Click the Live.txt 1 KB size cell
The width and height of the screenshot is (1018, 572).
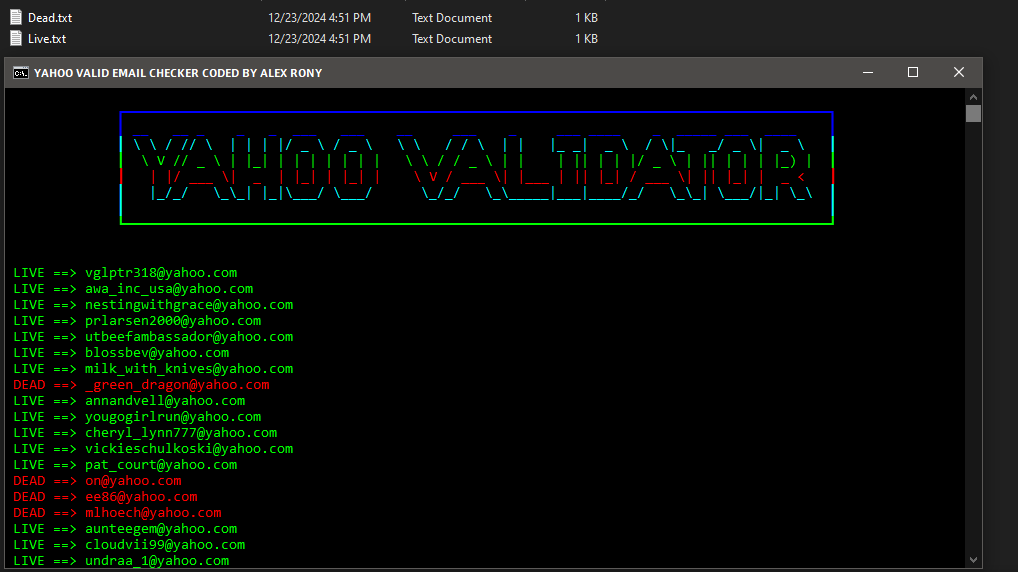point(586,38)
